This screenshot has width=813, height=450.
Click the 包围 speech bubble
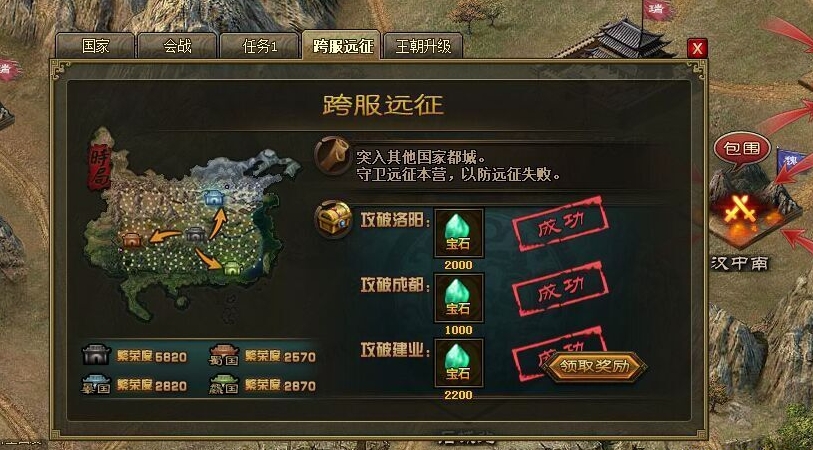(742, 149)
